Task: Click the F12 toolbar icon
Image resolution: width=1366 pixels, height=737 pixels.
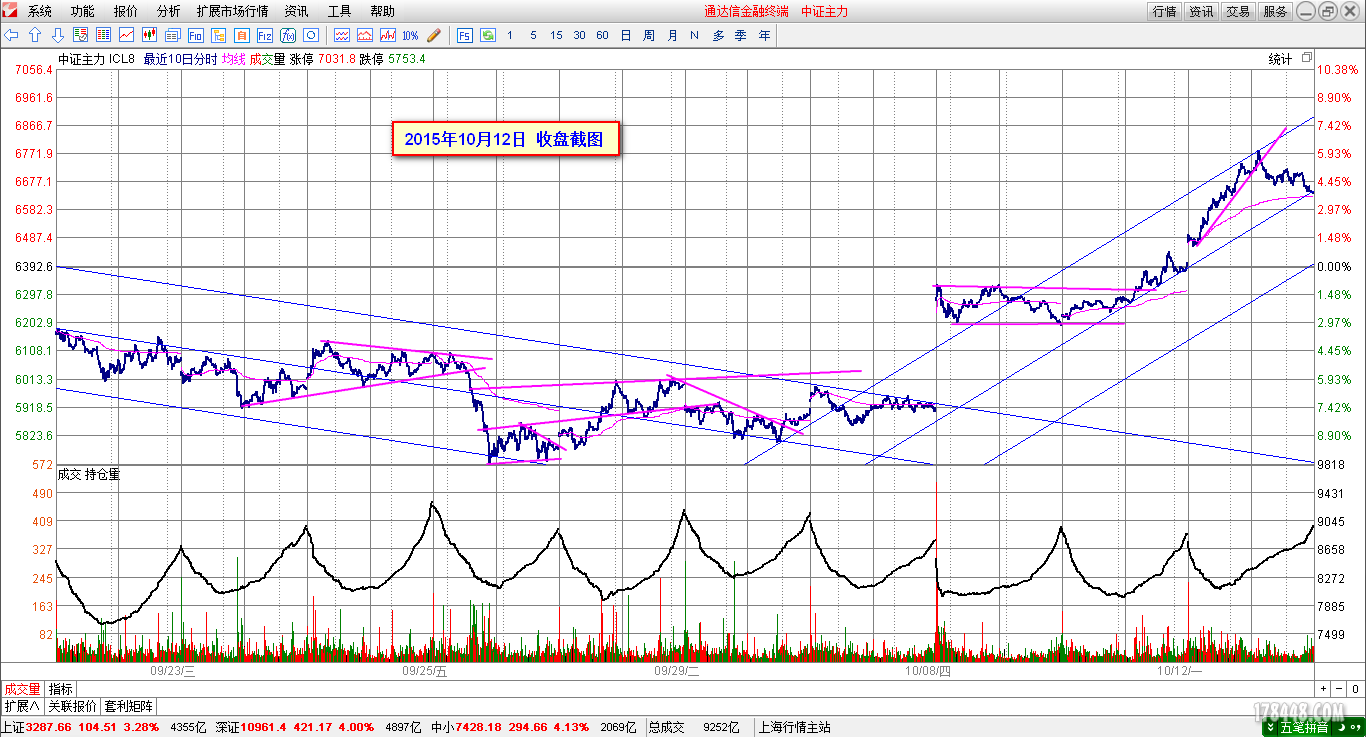Action: pos(264,35)
